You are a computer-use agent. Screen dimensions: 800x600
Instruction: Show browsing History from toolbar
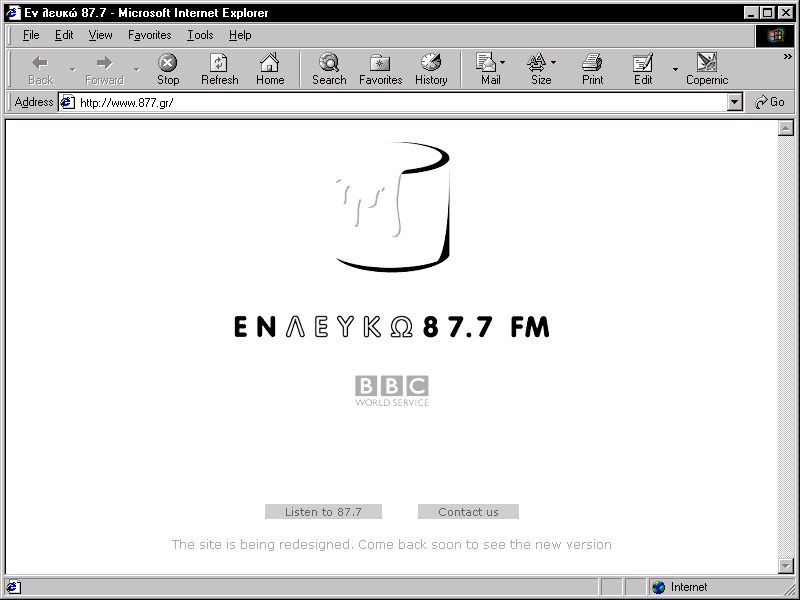tap(431, 69)
